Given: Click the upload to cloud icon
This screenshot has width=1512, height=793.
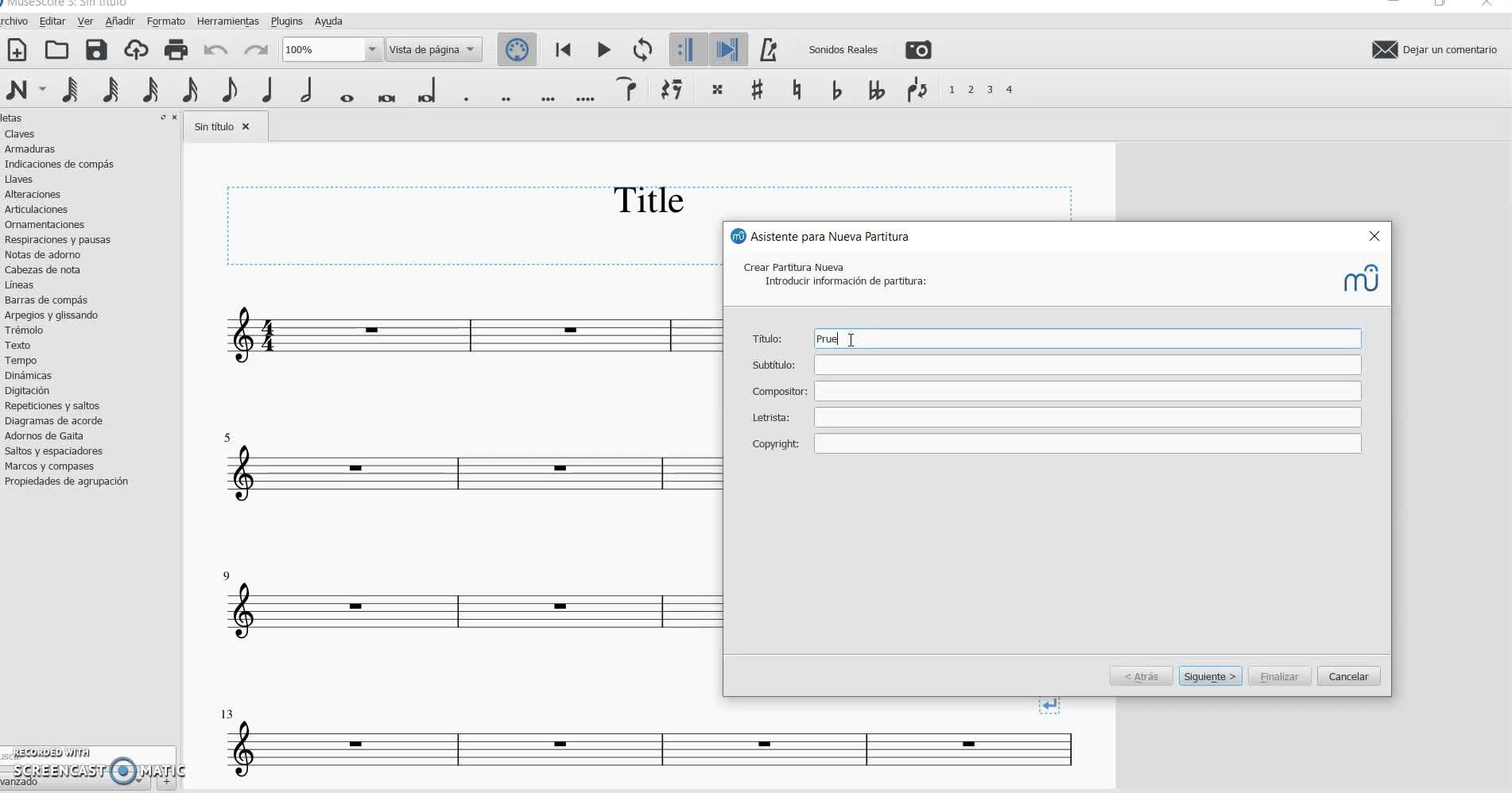Looking at the screenshot, I should click(136, 50).
